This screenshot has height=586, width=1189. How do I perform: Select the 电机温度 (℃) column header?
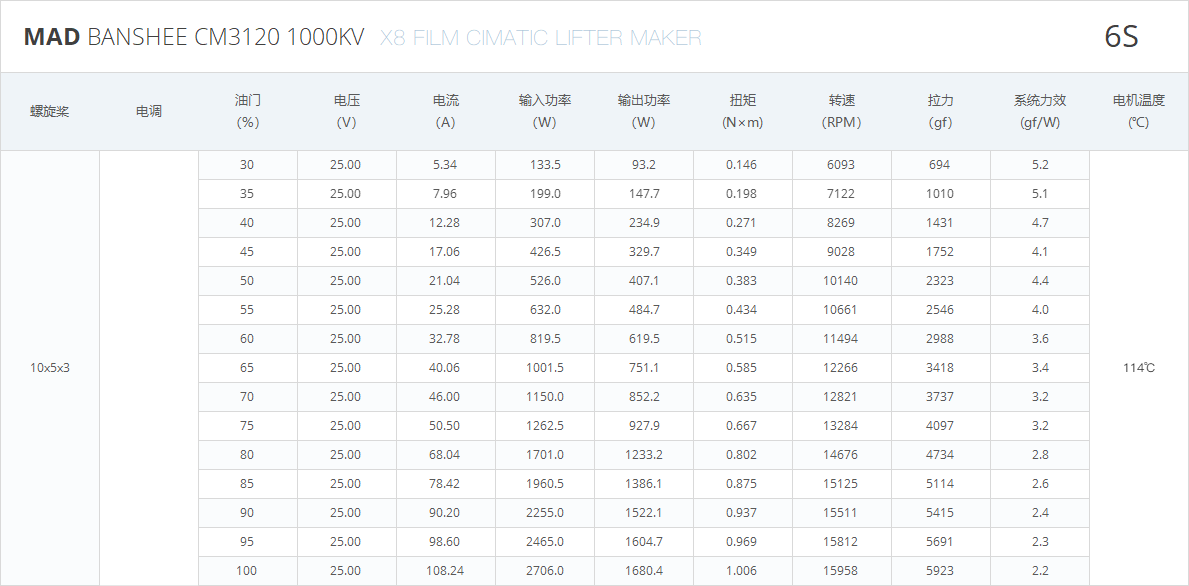point(1138,111)
